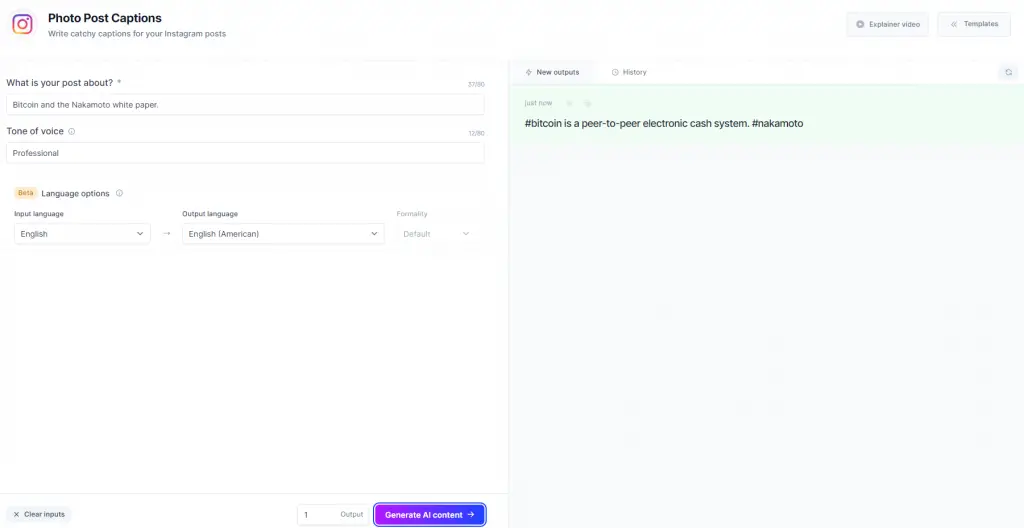Click the refresh icon above outputs panel
This screenshot has width=1024, height=528.
point(1008,73)
